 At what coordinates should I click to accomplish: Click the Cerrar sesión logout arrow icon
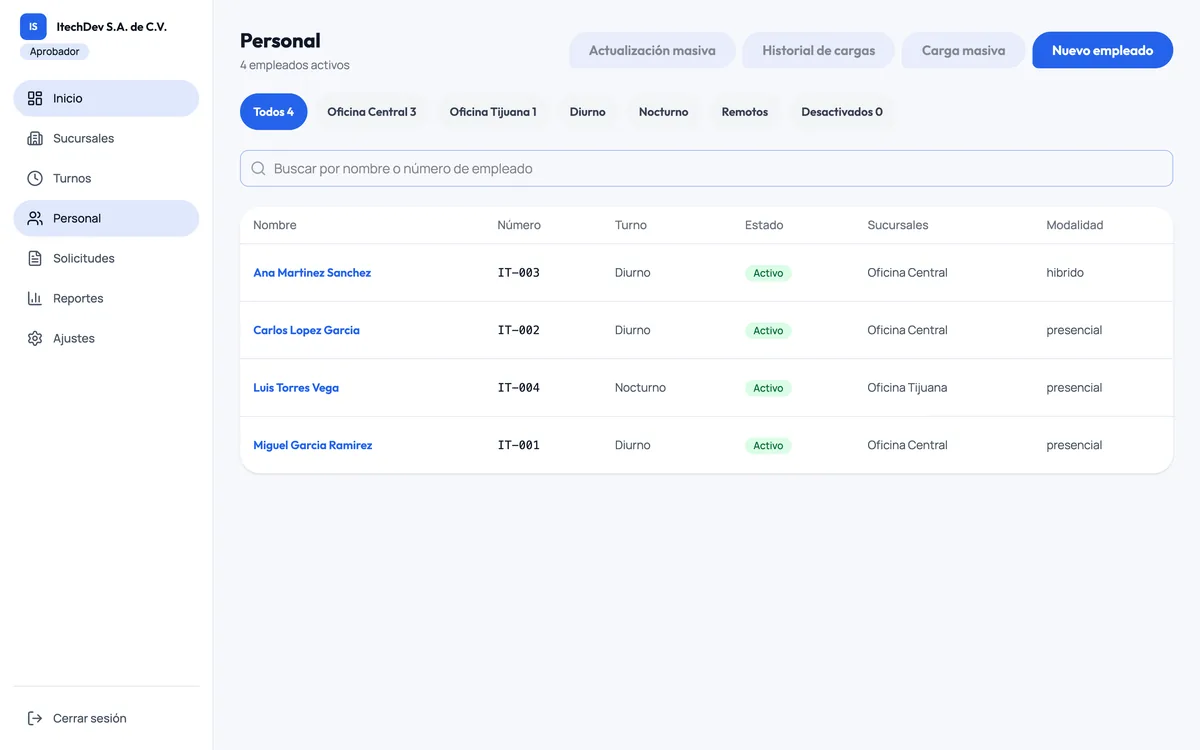35,718
